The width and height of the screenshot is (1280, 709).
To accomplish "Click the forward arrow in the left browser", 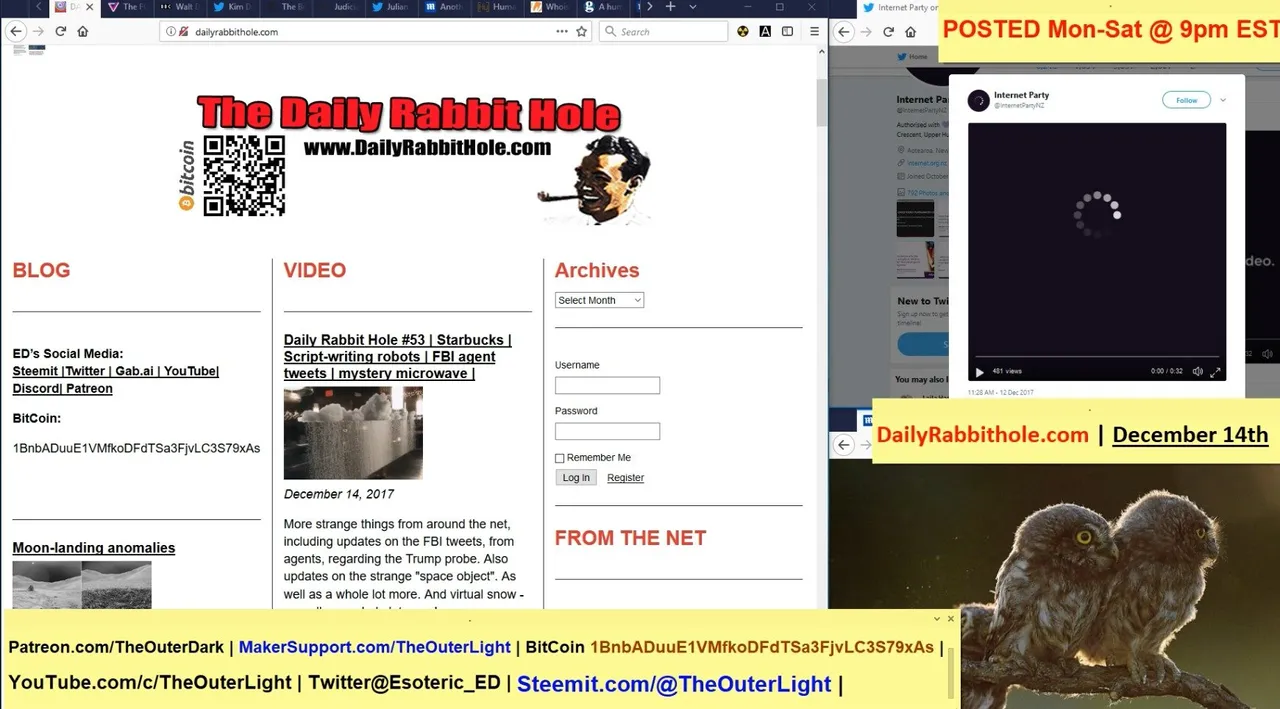I will click(38, 32).
